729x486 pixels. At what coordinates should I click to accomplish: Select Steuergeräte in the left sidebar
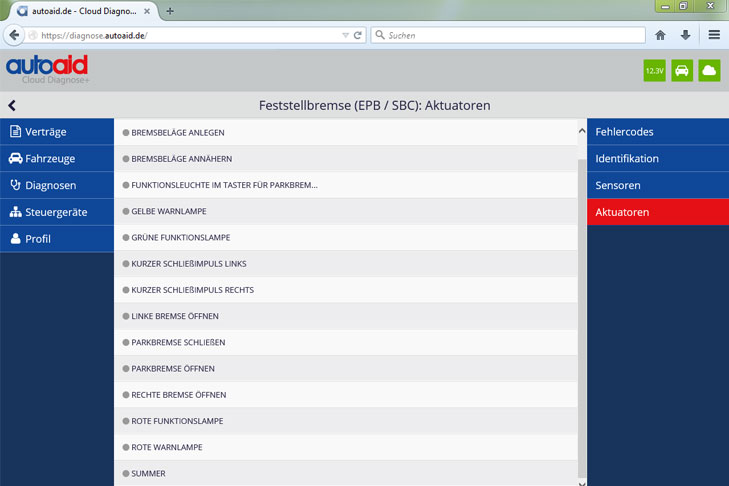(57, 212)
